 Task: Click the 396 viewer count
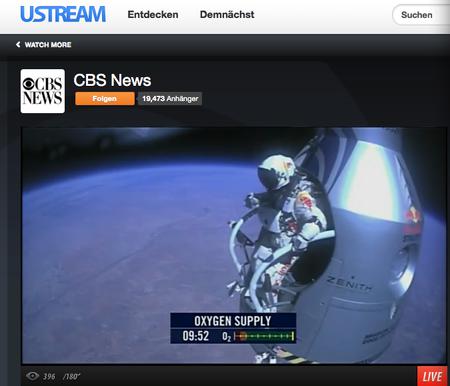point(49,377)
